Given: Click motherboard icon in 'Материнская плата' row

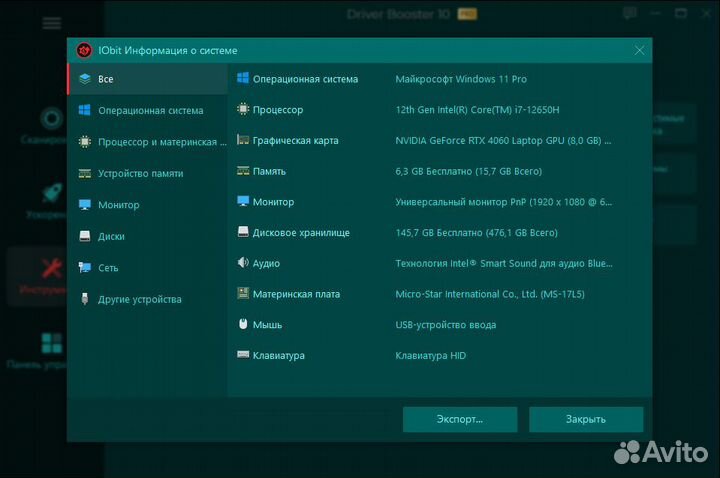Looking at the screenshot, I should coord(243,293).
